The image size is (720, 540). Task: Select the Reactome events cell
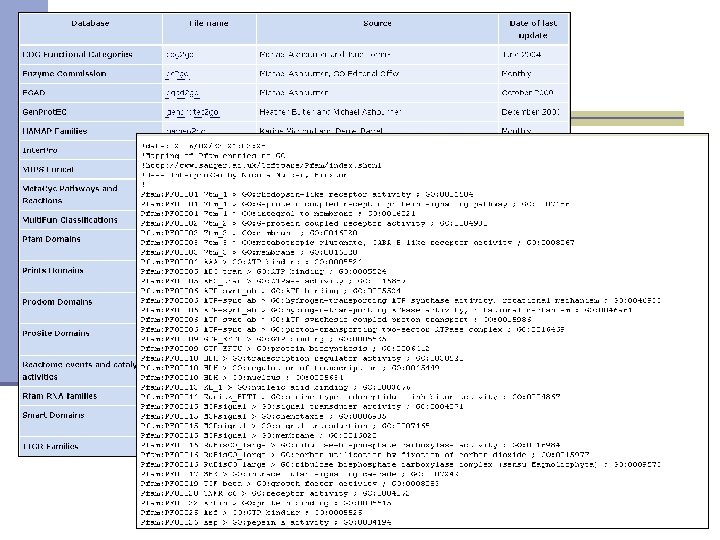click(79, 371)
